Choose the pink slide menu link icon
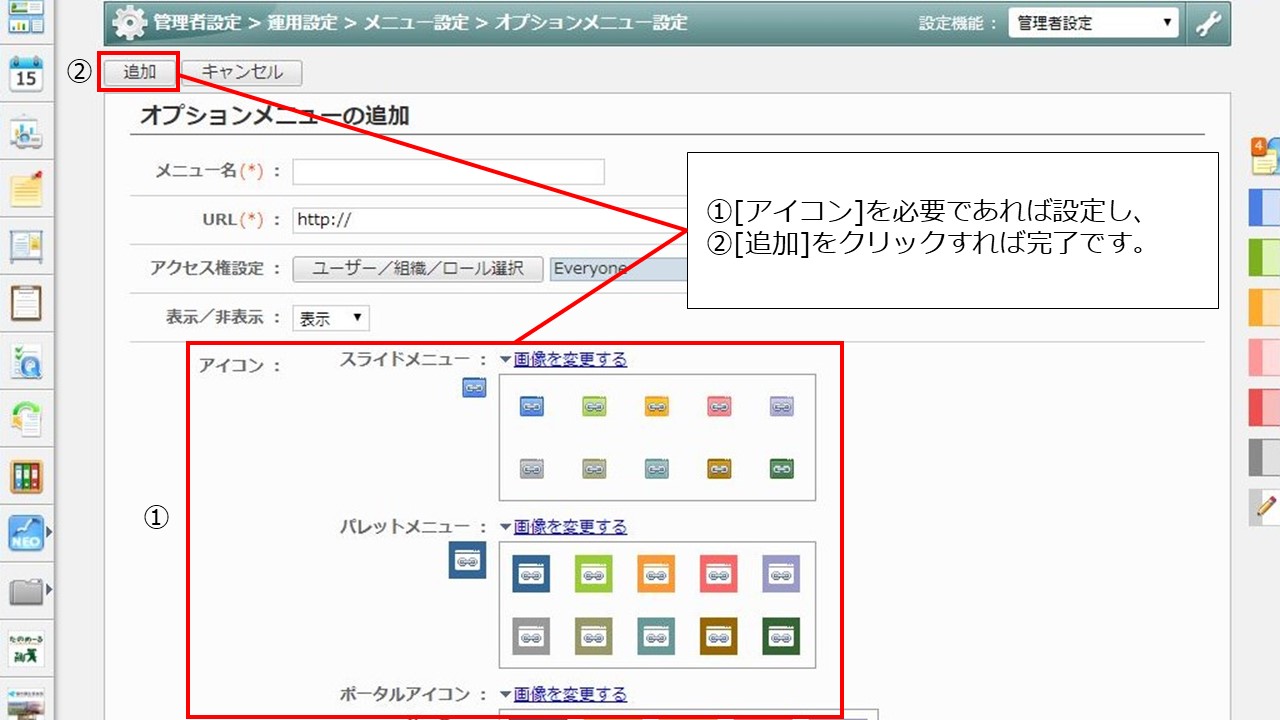Viewport: 1280px width, 720px height. (719, 407)
